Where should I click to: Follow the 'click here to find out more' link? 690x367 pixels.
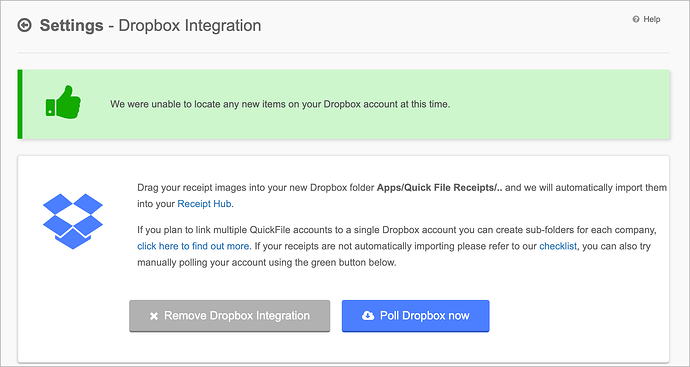click(193, 246)
